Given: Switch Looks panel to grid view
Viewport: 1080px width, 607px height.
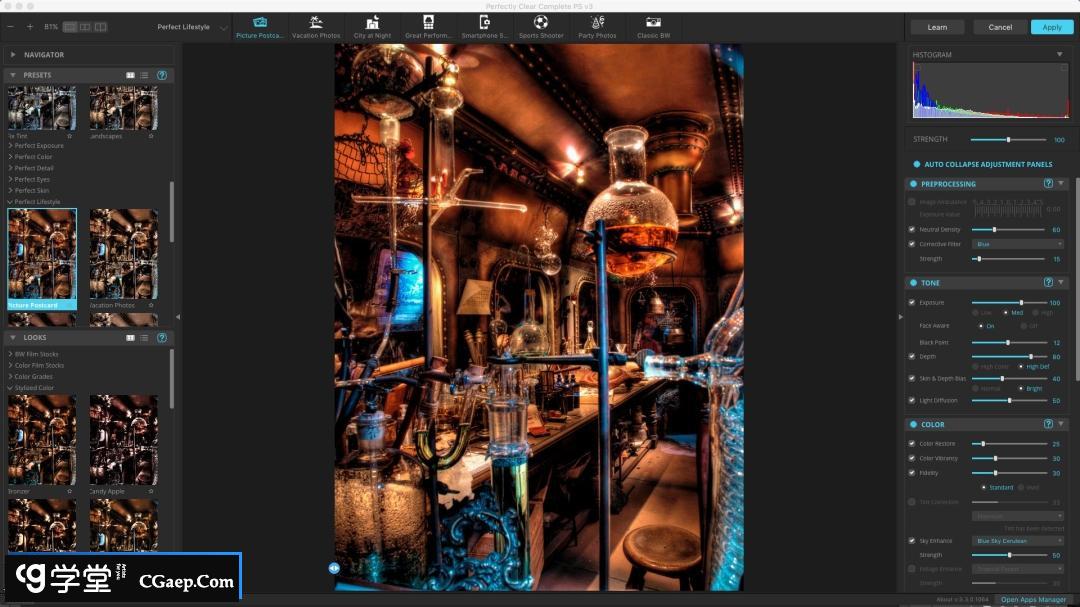Looking at the screenshot, I should tap(130, 338).
